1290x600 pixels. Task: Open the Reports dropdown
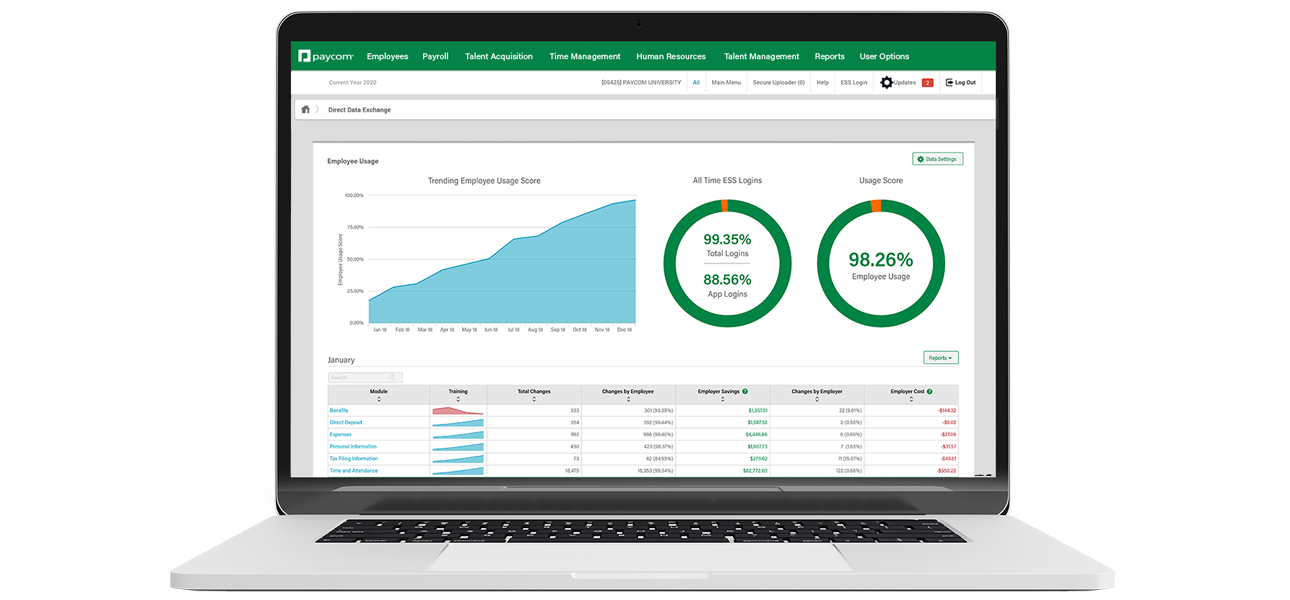941,358
